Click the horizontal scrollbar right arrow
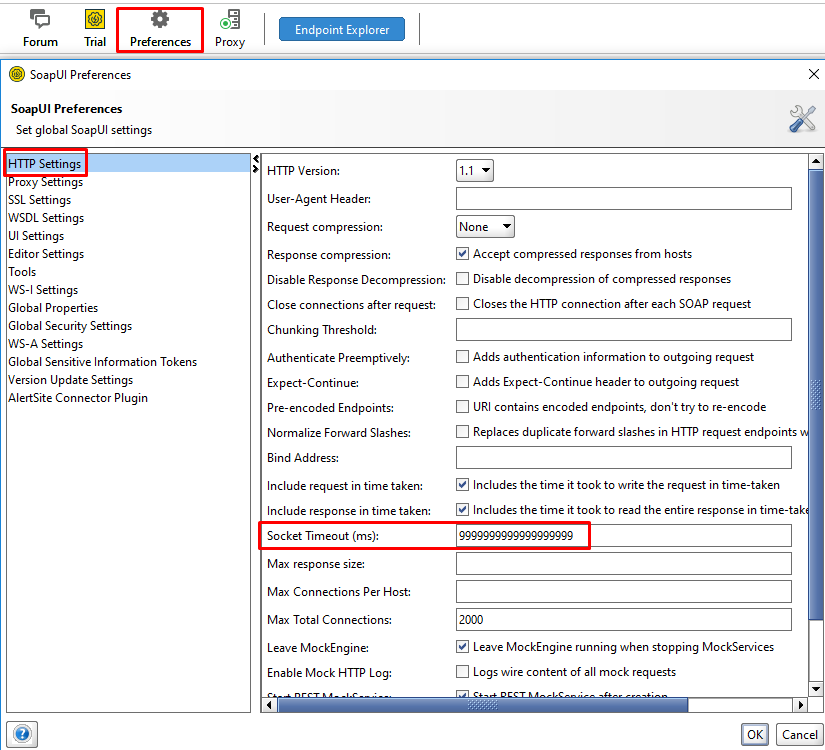Viewport: 825px width, 750px height. coord(800,704)
